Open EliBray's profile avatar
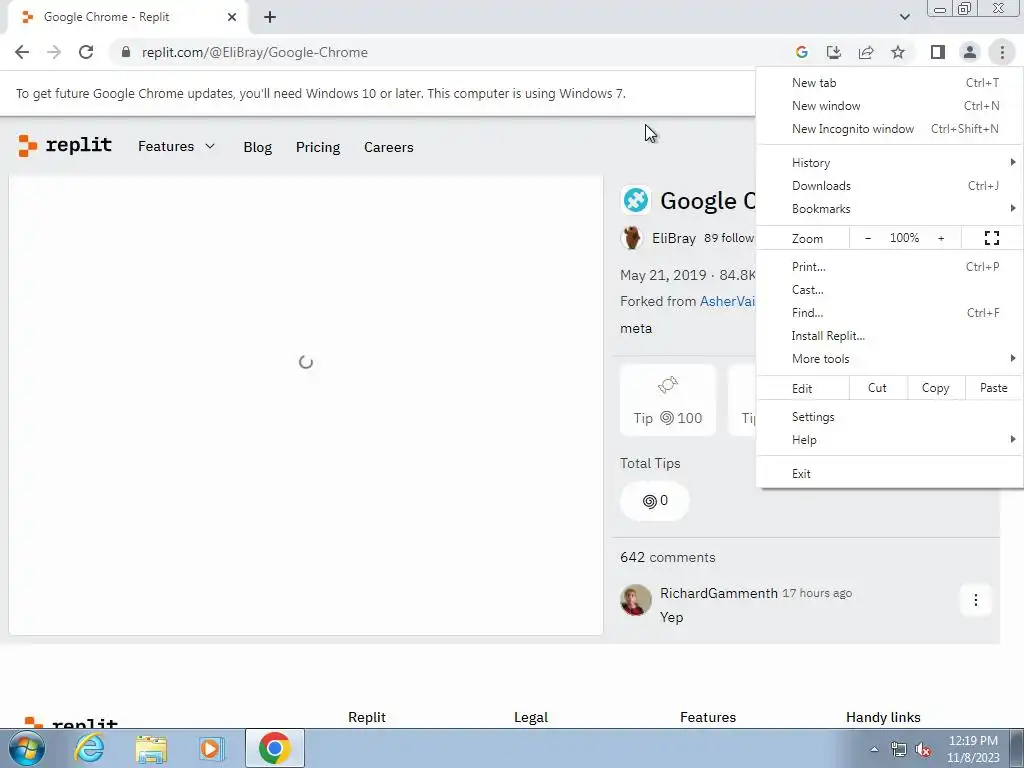Viewport: 1024px width, 768px height. click(632, 238)
